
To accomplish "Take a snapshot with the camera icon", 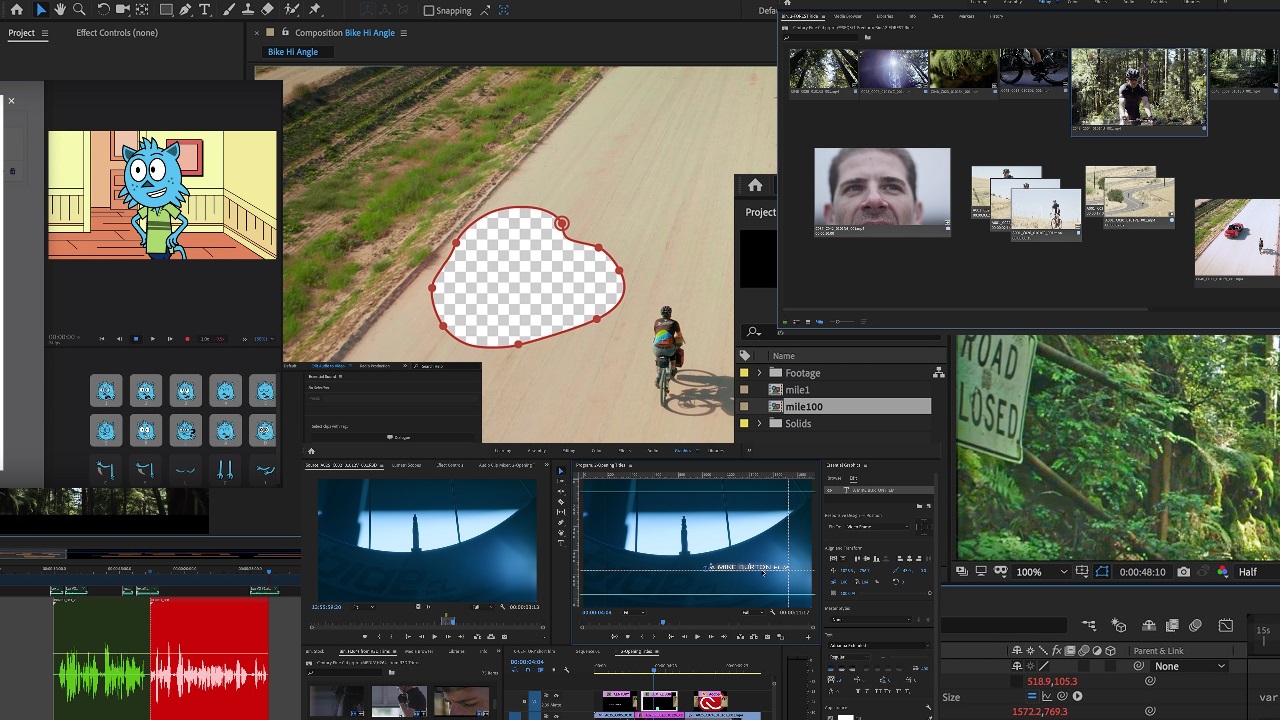I will 1183,572.
